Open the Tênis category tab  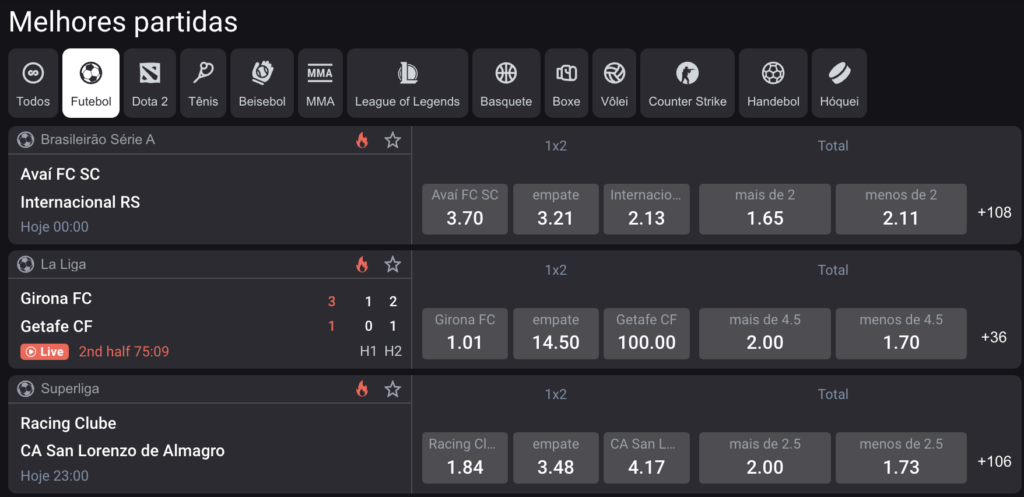[x=203, y=83]
